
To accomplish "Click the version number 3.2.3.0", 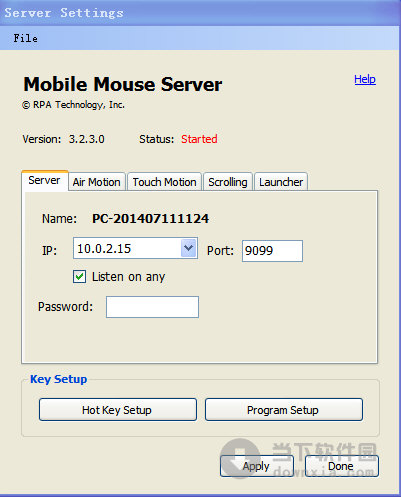I will 87,139.
